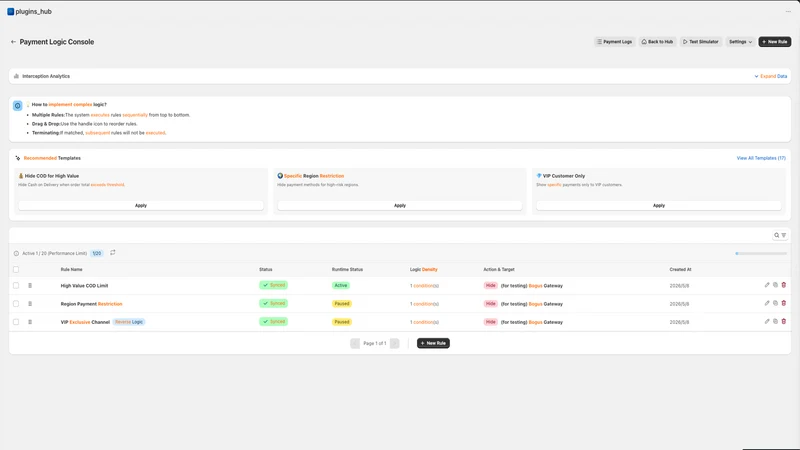This screenshot has height=450, width=800.
Task: Click the Interception Analytics chart icon
Action: pos(16,76)
